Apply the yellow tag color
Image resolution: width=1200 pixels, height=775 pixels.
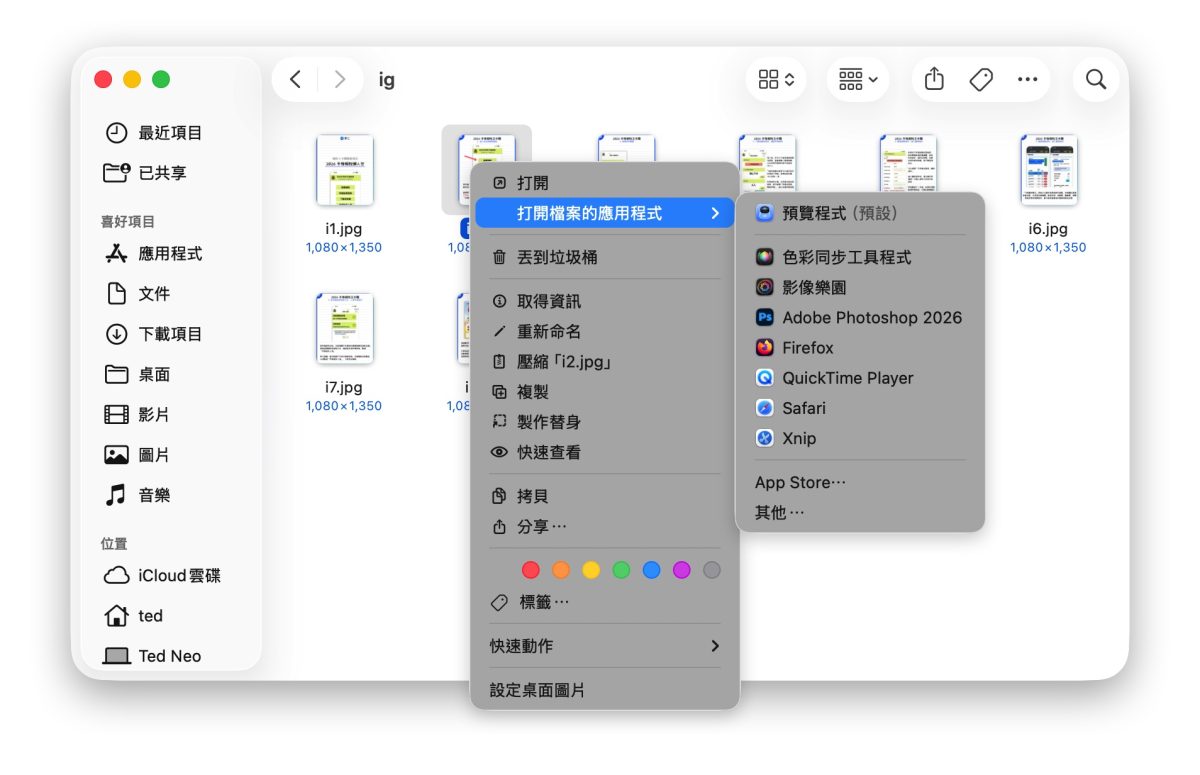(x=591, y=570)
